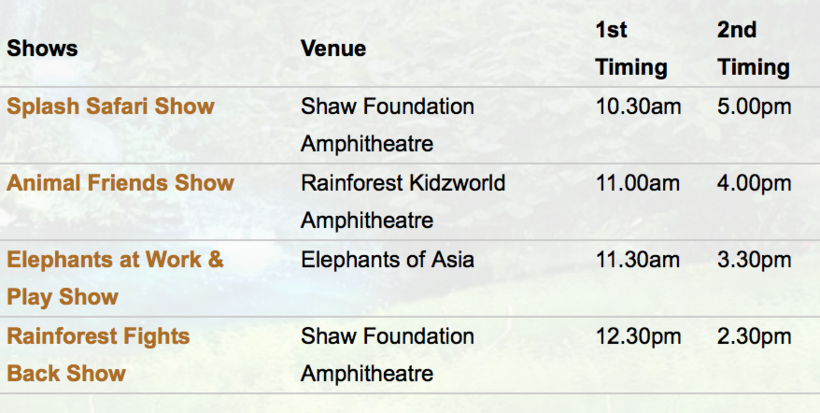This screenshot has width=820, height=413.
Task: Click Rainforest Fights Back Show's Shaw Foundation venue
Action: pos(387,354)
